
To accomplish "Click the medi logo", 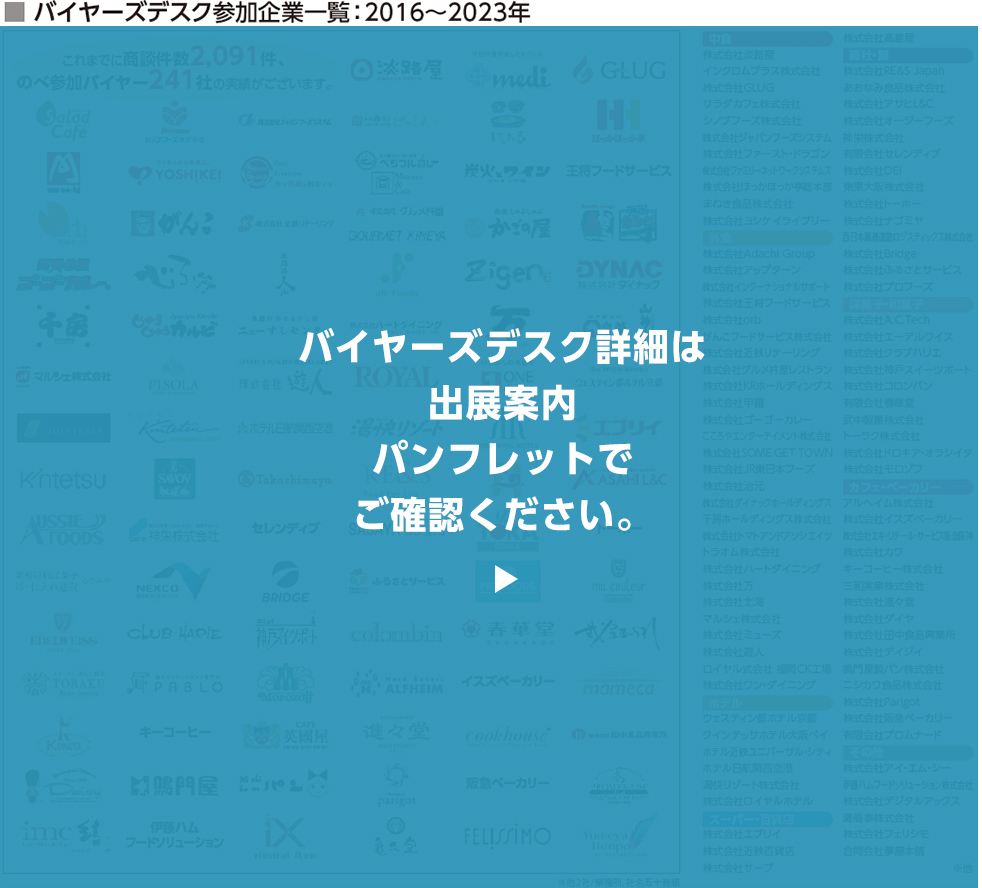I will tap(508, 72).
